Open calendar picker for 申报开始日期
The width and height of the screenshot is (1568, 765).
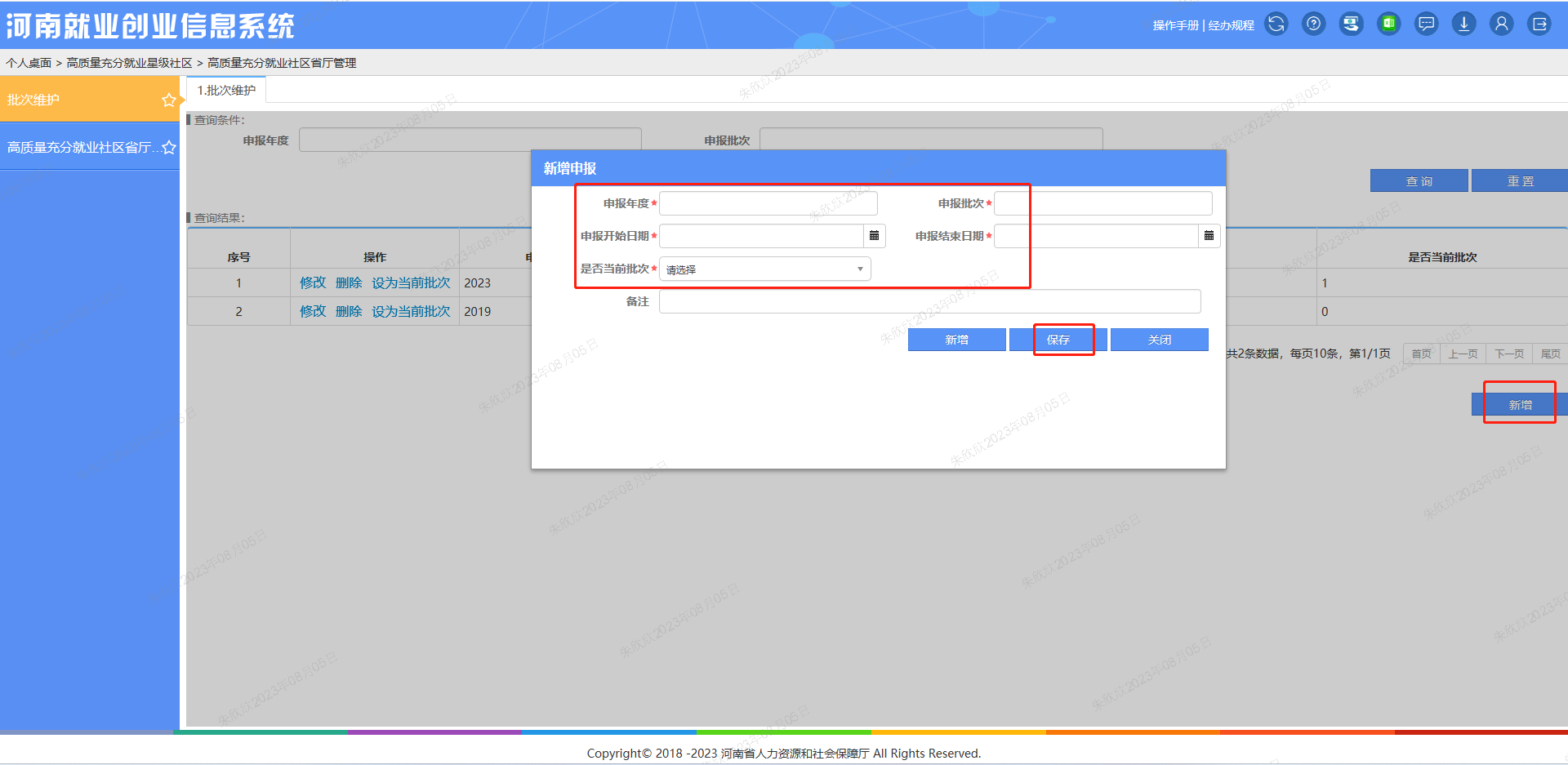(x=874, y=236)
